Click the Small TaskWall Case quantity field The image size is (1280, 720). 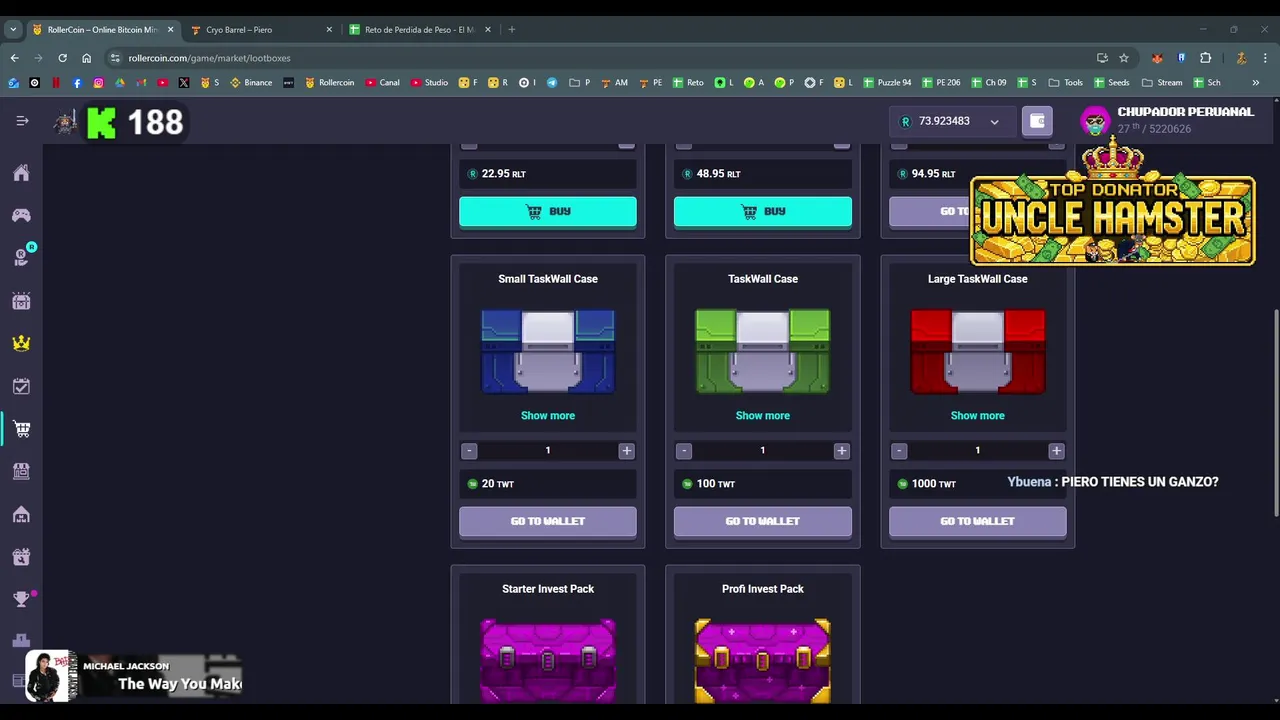[x=548, y=451]
